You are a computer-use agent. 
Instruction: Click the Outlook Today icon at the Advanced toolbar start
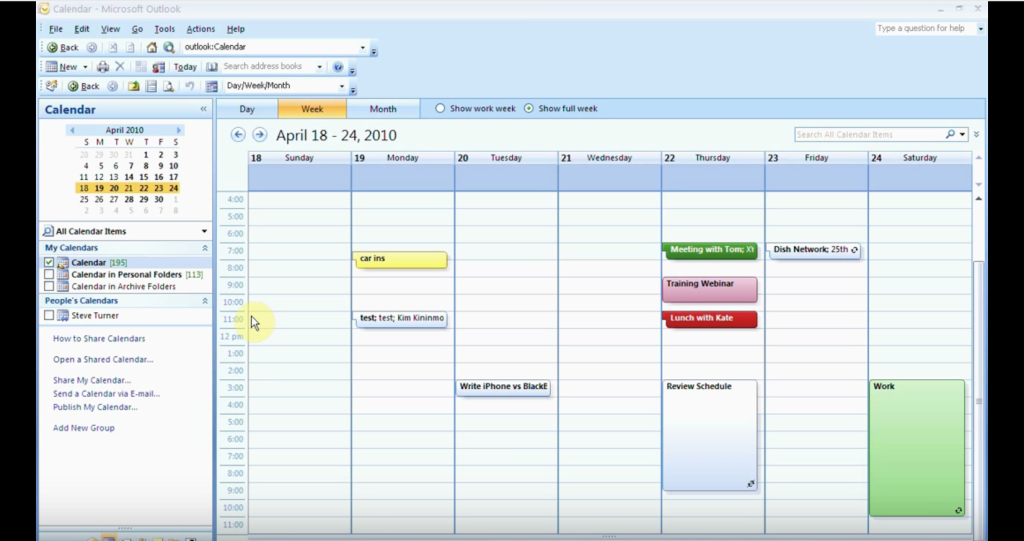click(x=52, y=86)
